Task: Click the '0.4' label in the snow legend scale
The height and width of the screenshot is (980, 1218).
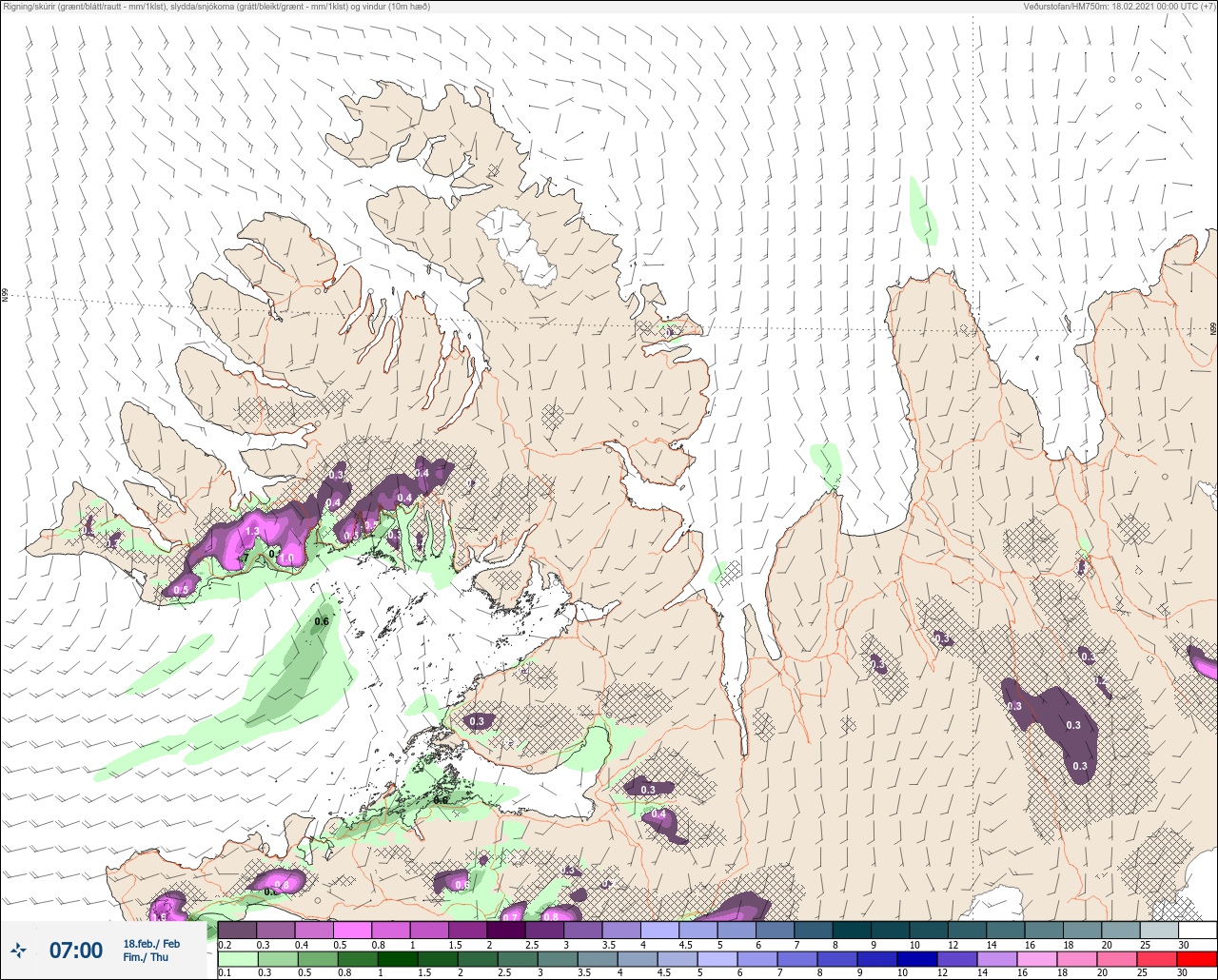Action: (x=302, y=944)
